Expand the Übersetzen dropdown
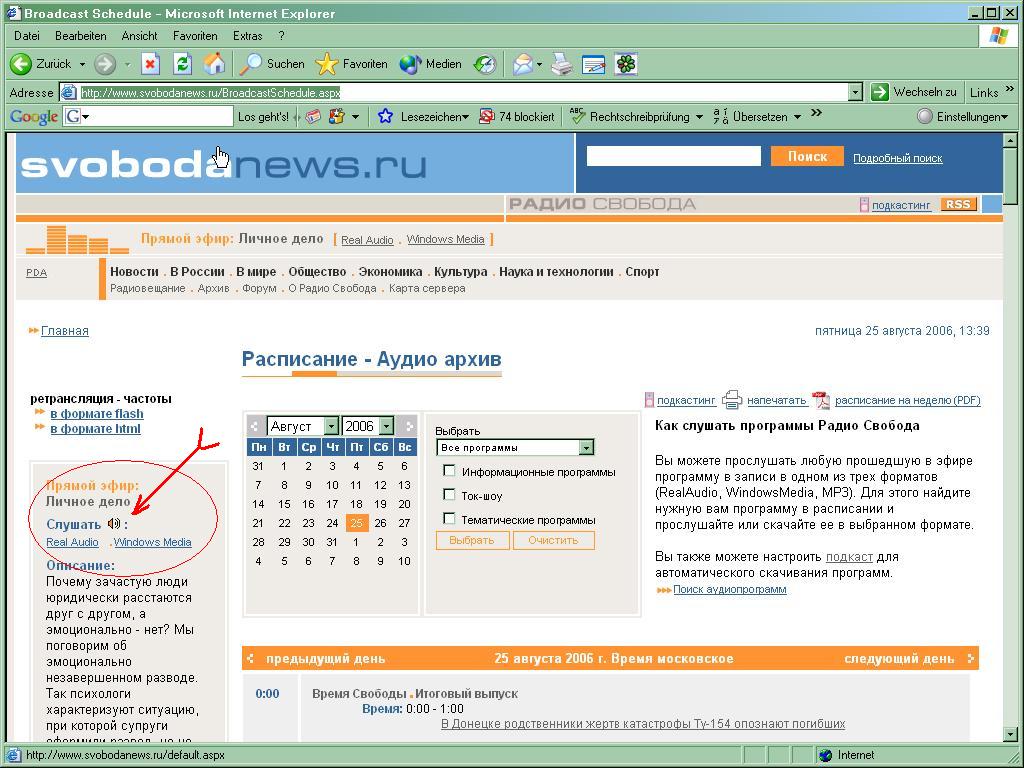This screenshot has width=1024, height=768. 797,117
